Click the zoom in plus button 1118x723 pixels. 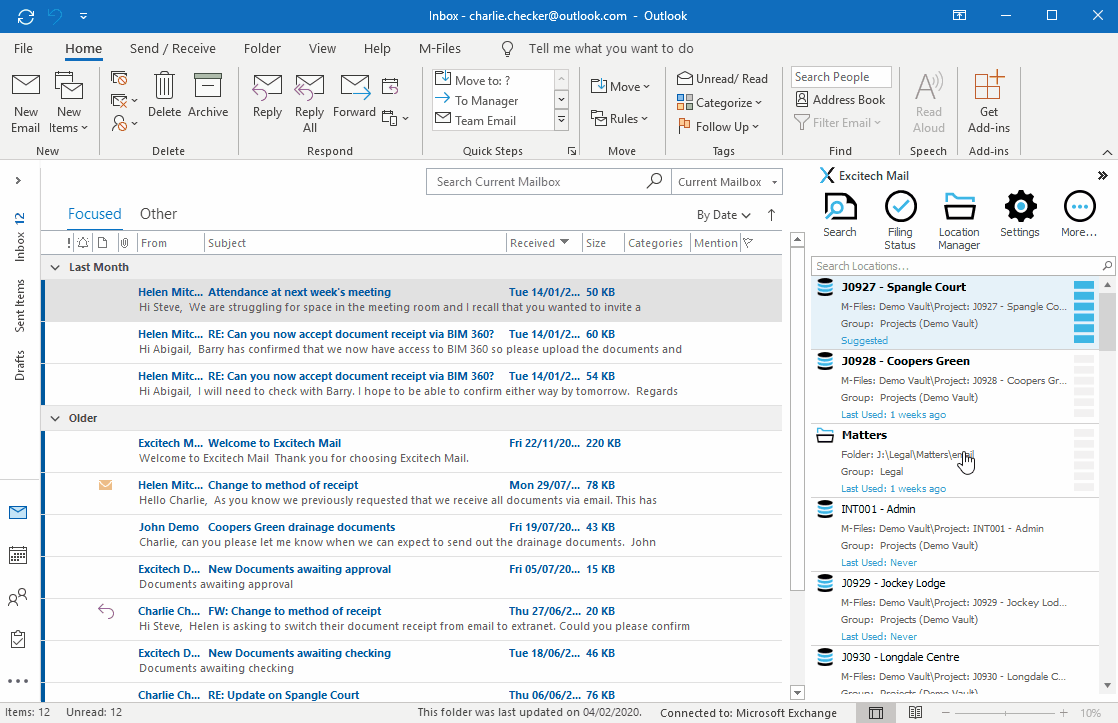(x=1064, y=713)
